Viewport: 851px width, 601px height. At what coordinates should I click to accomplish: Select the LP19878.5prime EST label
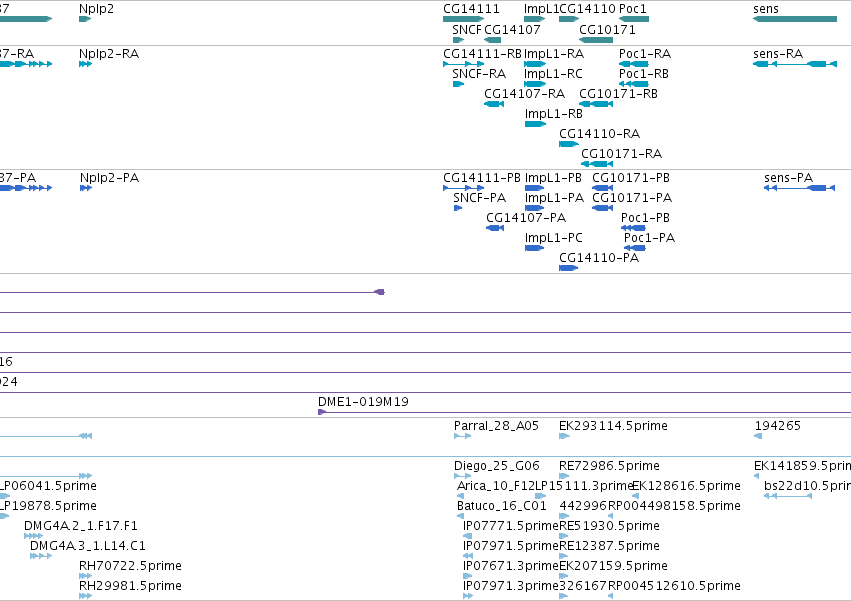click(x=48, y=505)
